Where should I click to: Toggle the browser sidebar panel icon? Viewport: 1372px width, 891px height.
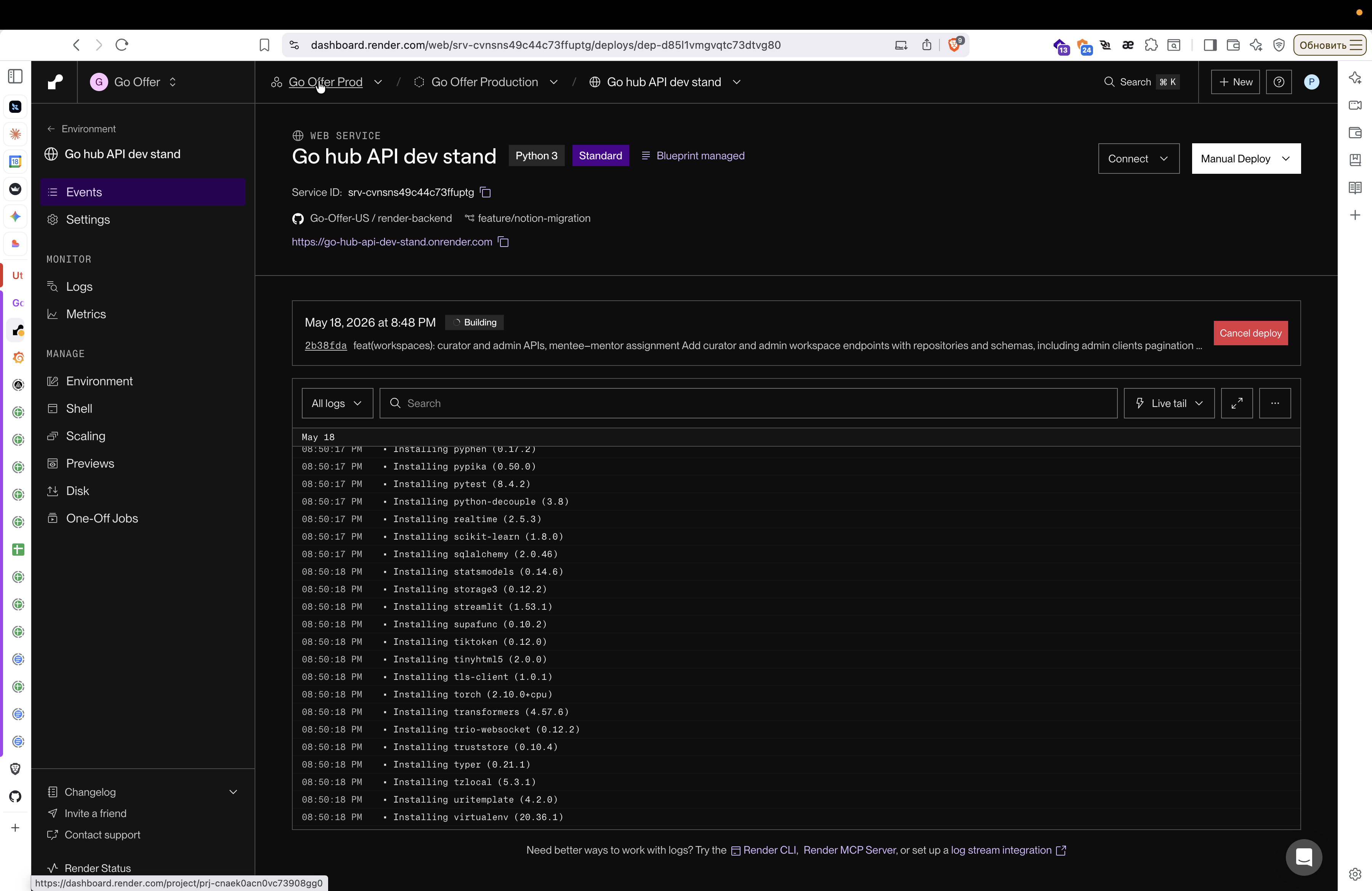coord(1210,45)
